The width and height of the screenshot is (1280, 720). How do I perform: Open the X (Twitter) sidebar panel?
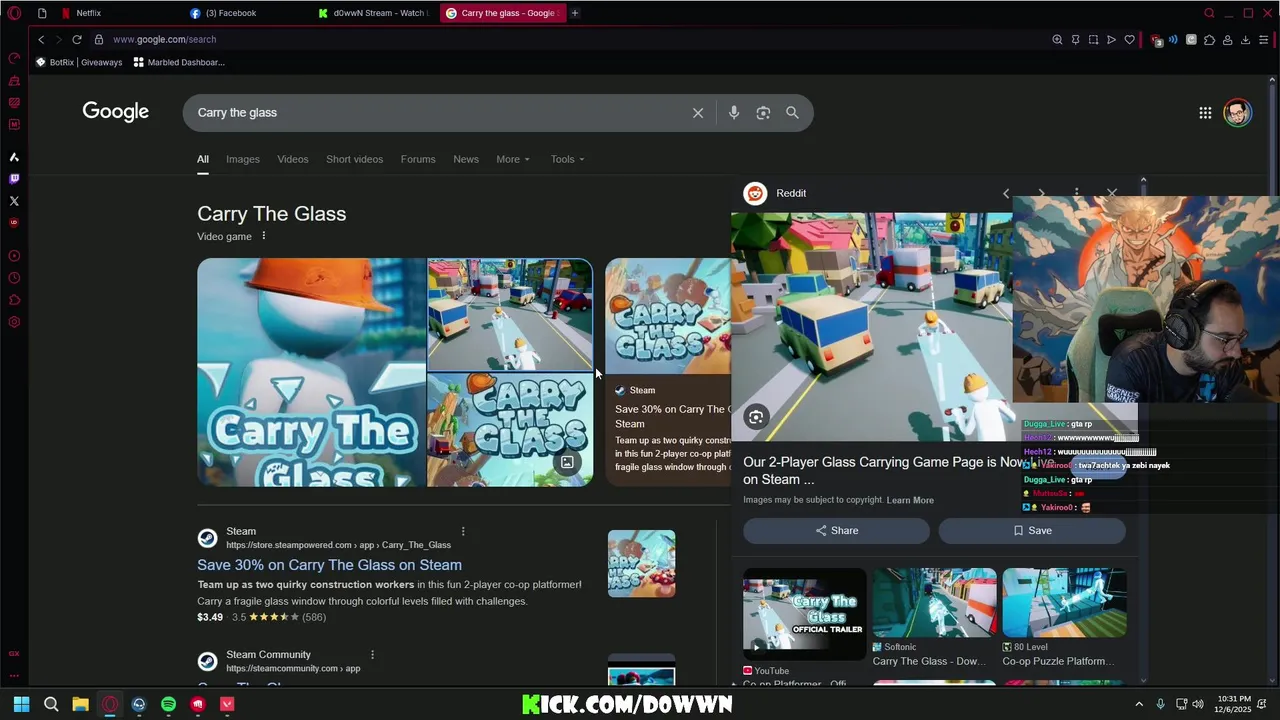click(x=14, y=201)
